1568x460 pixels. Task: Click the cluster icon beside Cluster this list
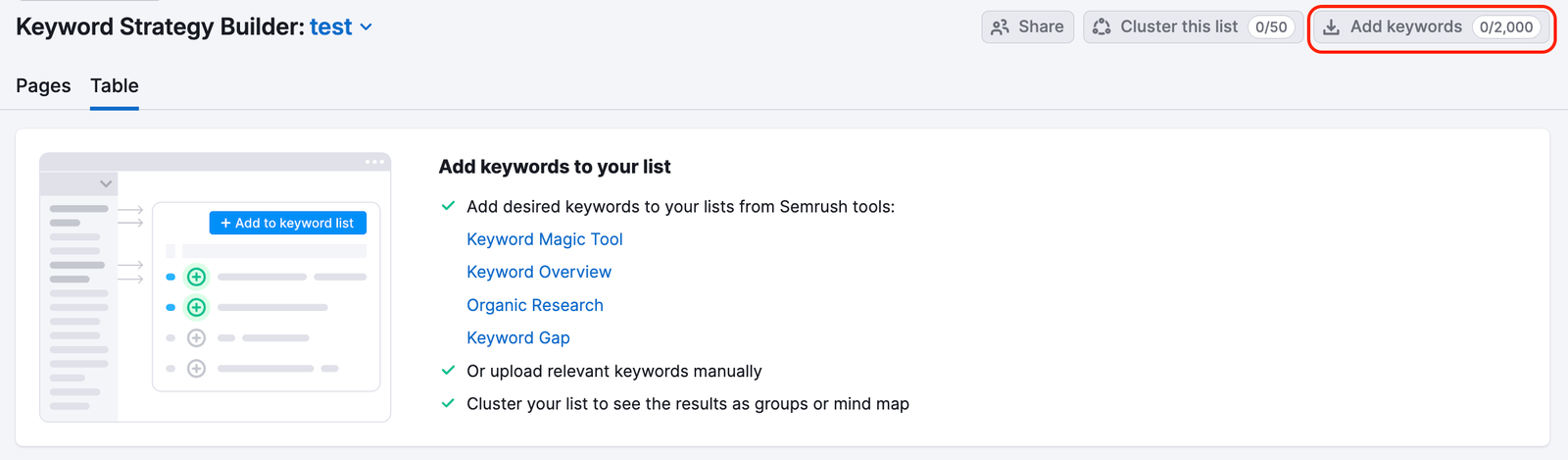[1102, 27]
